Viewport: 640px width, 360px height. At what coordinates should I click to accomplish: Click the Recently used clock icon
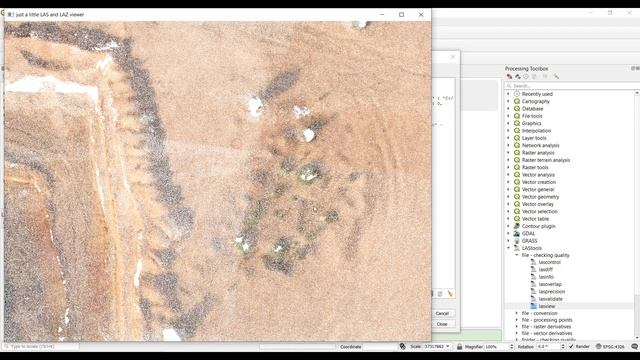(x=517, y=94)
